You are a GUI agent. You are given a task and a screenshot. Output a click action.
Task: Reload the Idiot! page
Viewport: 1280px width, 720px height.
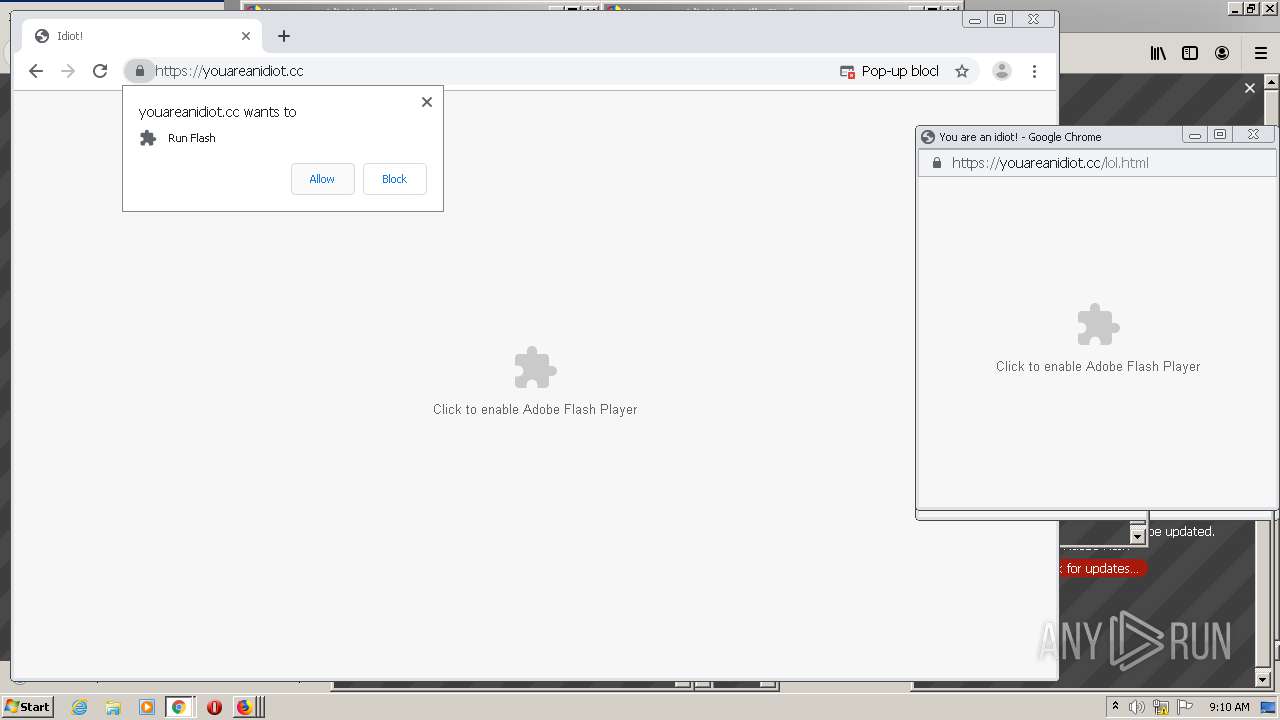(x=100, y=71)
